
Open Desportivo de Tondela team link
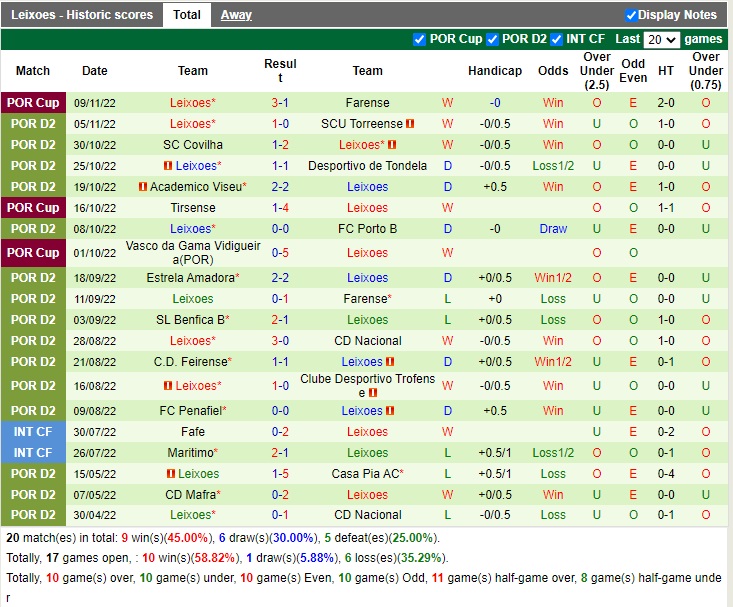367,166
